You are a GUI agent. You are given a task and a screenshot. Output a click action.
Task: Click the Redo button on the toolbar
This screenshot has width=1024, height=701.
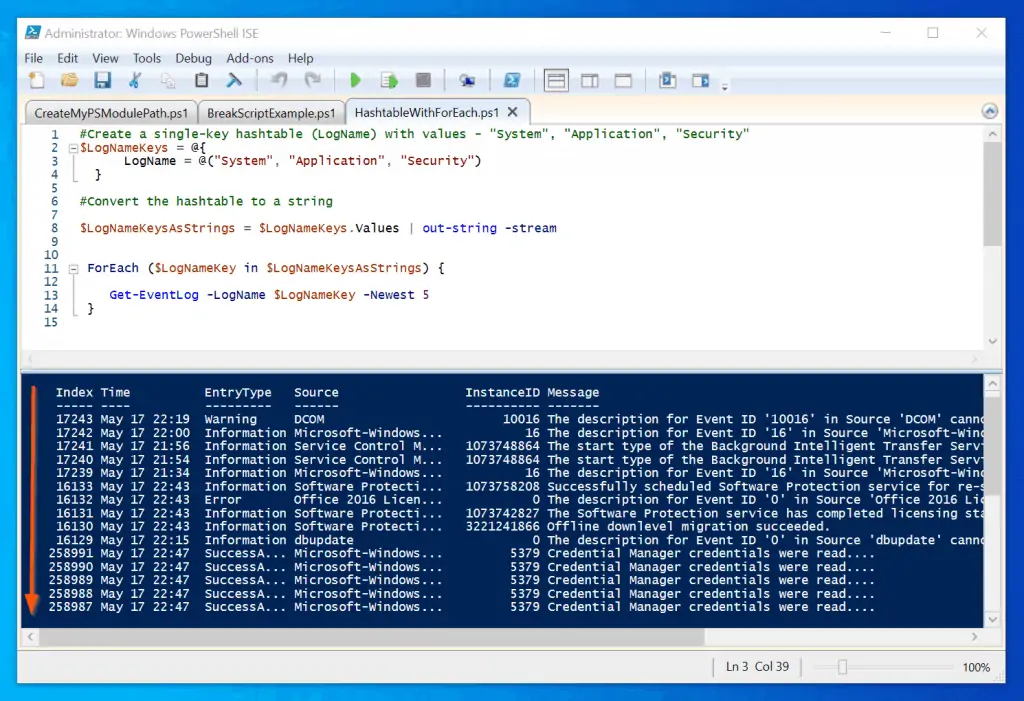tap(314, 80)
